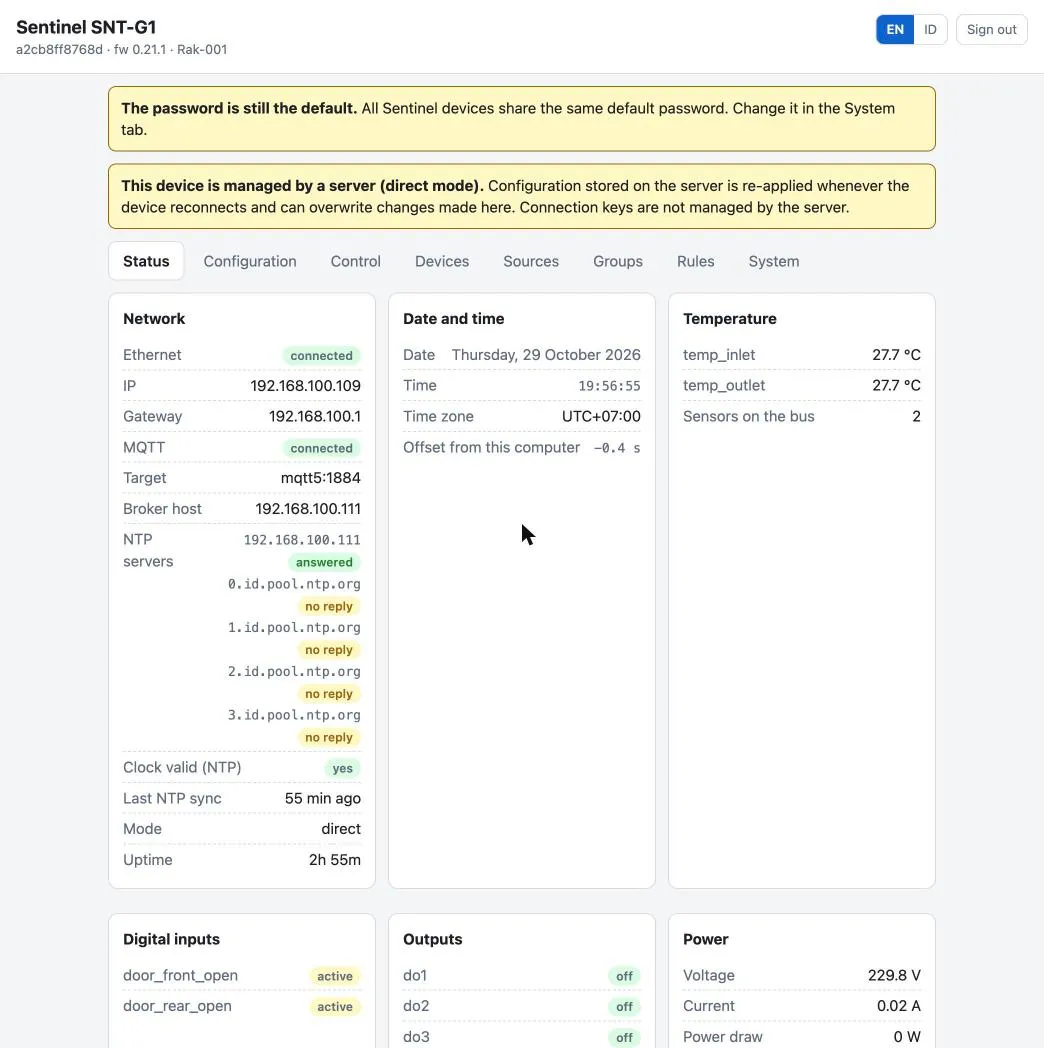
Task: Click no reply badge under 3.id.pool.ntp.org
Action: click(329, 737)
